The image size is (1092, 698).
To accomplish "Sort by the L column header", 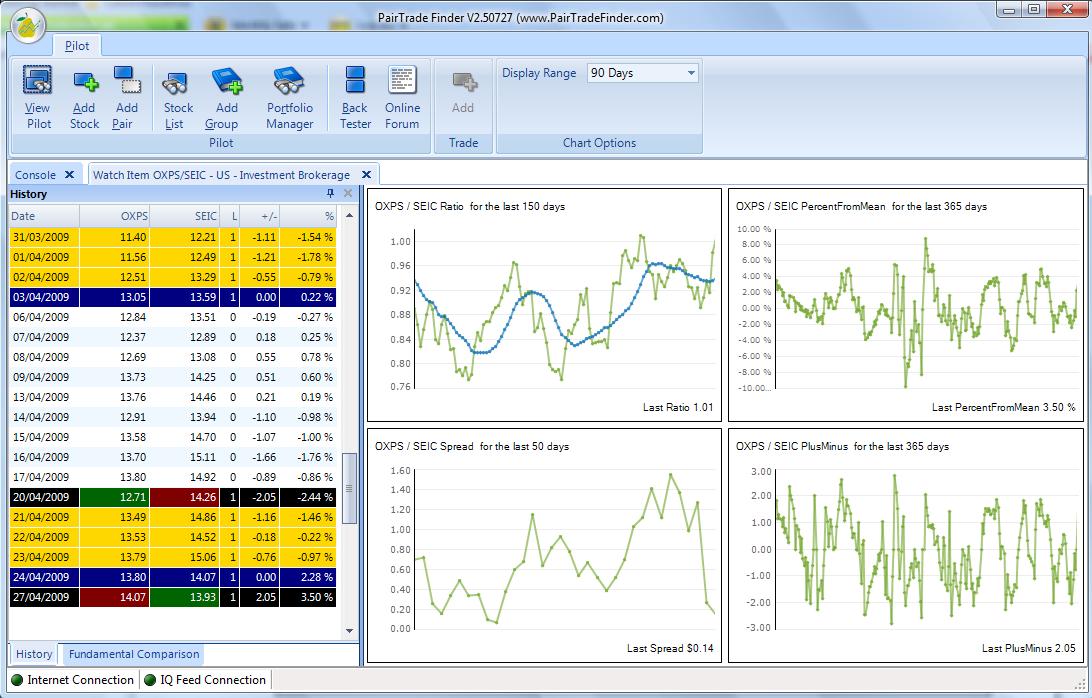I will [x=230, y=216].
